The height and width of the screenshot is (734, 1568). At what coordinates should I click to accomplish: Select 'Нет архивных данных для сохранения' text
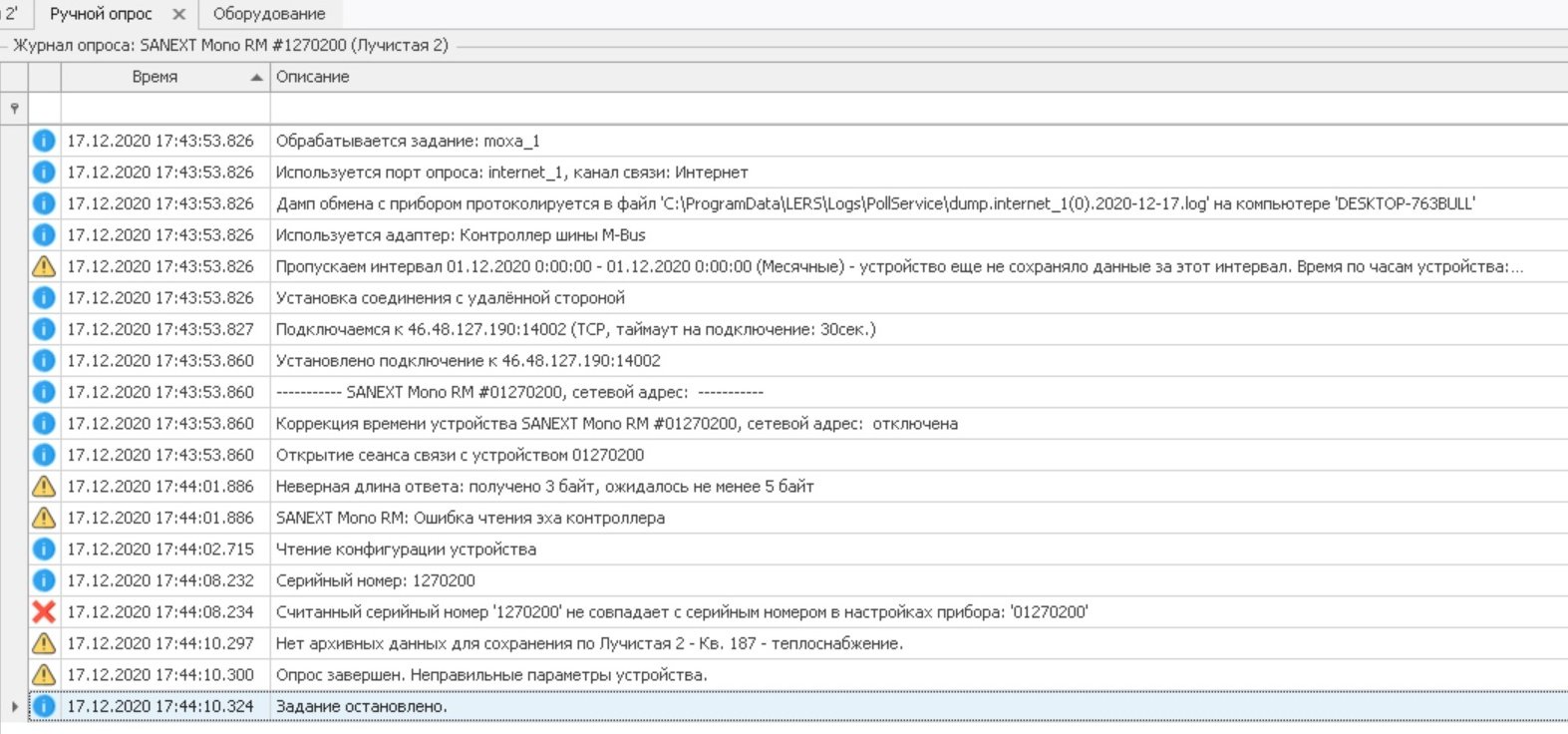590,643
